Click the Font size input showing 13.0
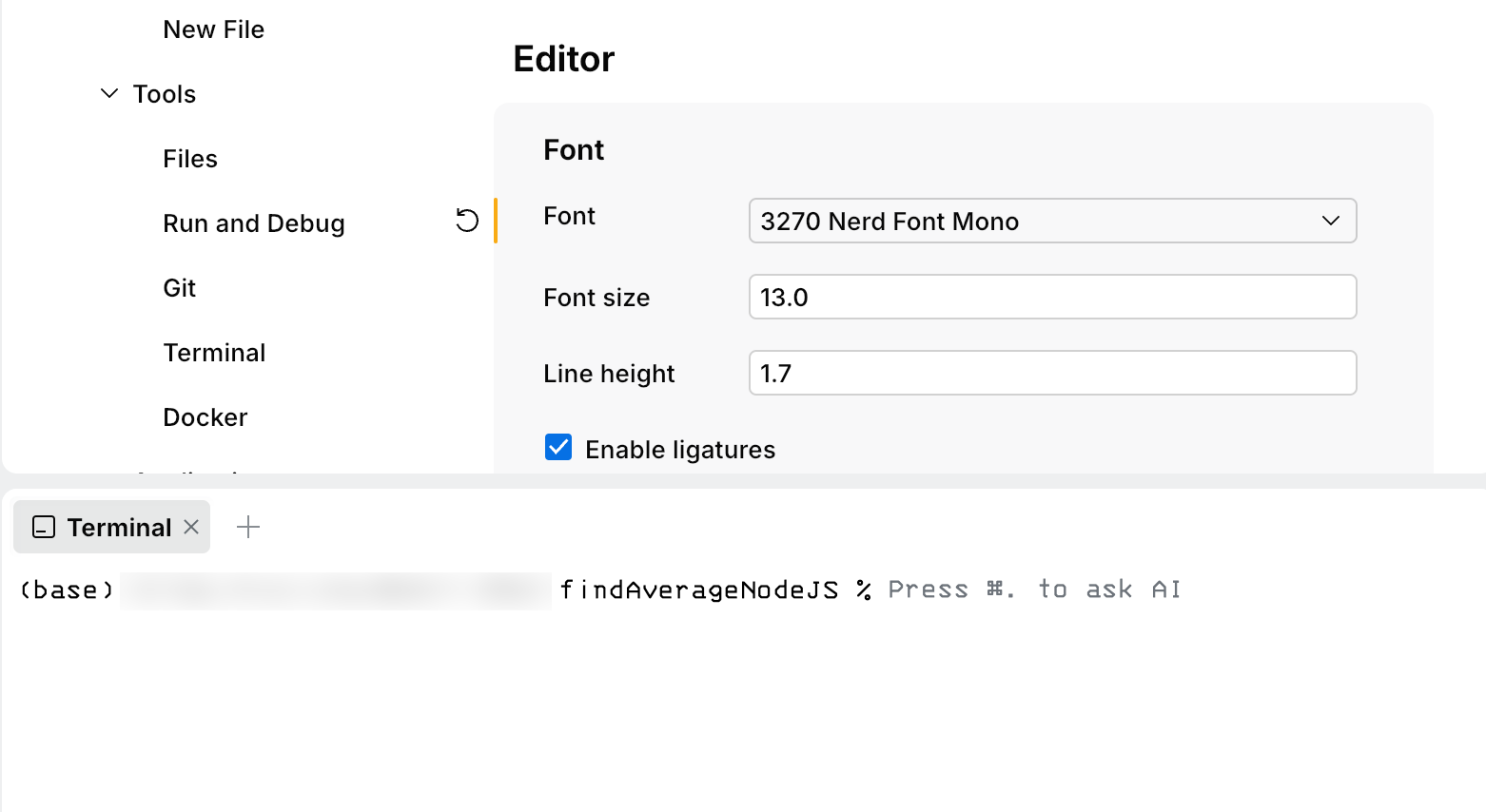The image size is (1486, 812). click(1052, 297)
